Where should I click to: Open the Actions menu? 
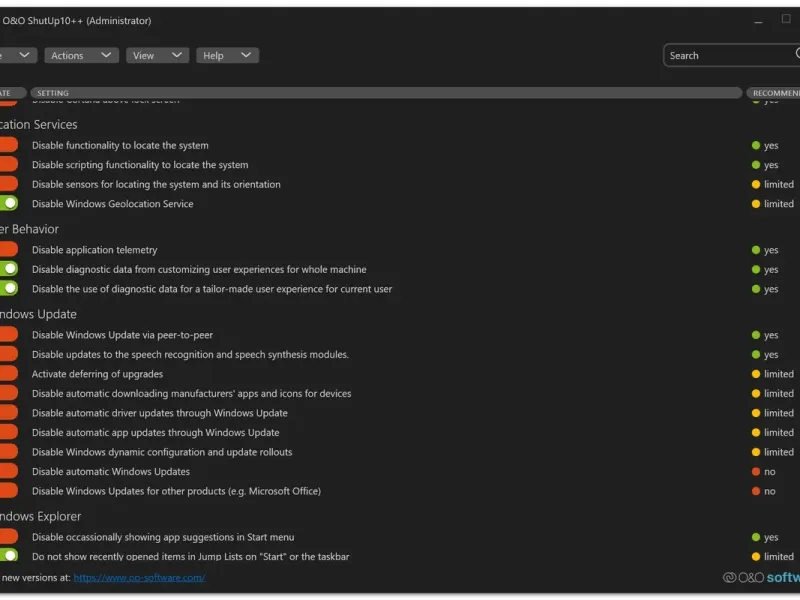(x=82, y=55)
